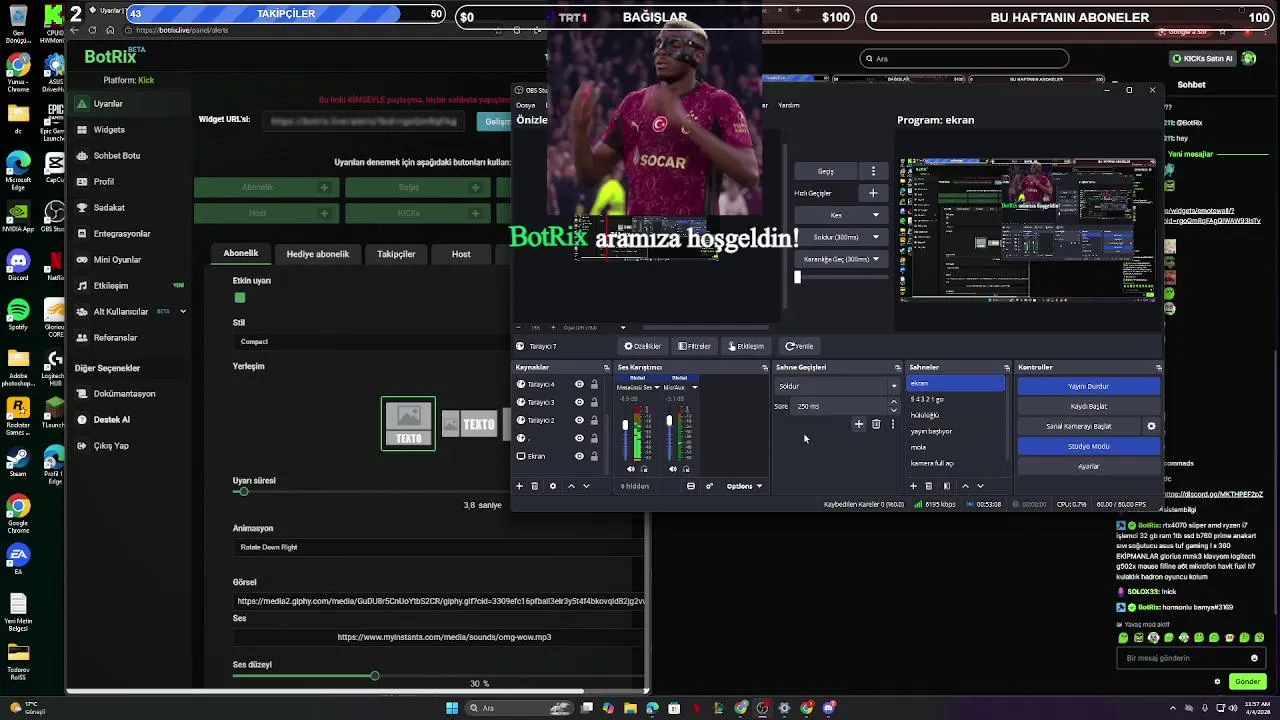Image resolution: width=1280 pixels, height=720 pixels.
Task: Remove selected source in OBS Kaynaklar panel
Action: (535, 486)
